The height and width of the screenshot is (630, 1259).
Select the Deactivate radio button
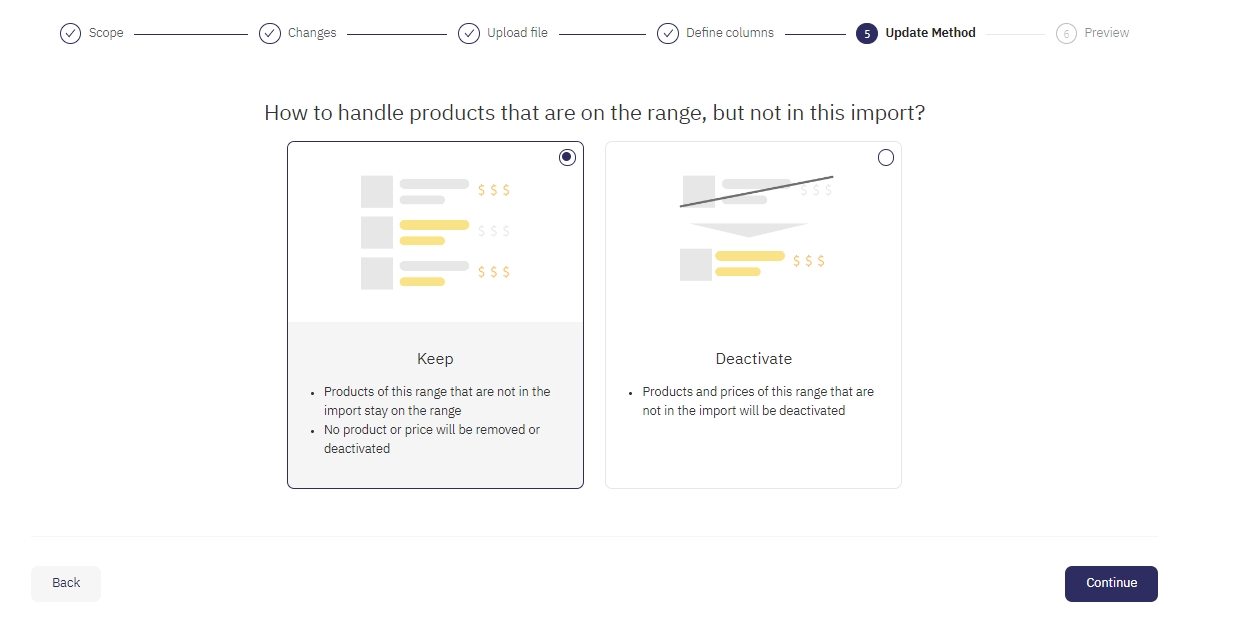pyautogui.click(x=885, y=157)
